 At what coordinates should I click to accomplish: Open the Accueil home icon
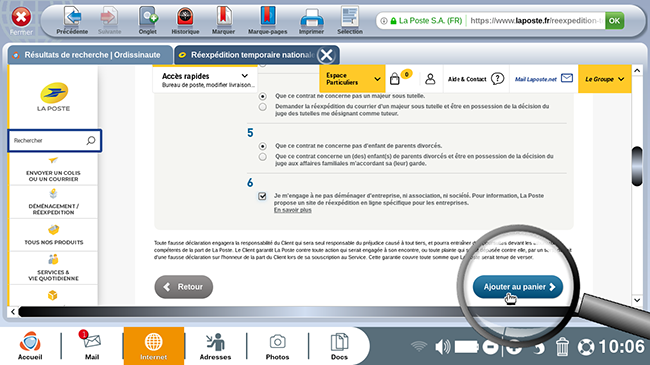(x=30, y=346)
